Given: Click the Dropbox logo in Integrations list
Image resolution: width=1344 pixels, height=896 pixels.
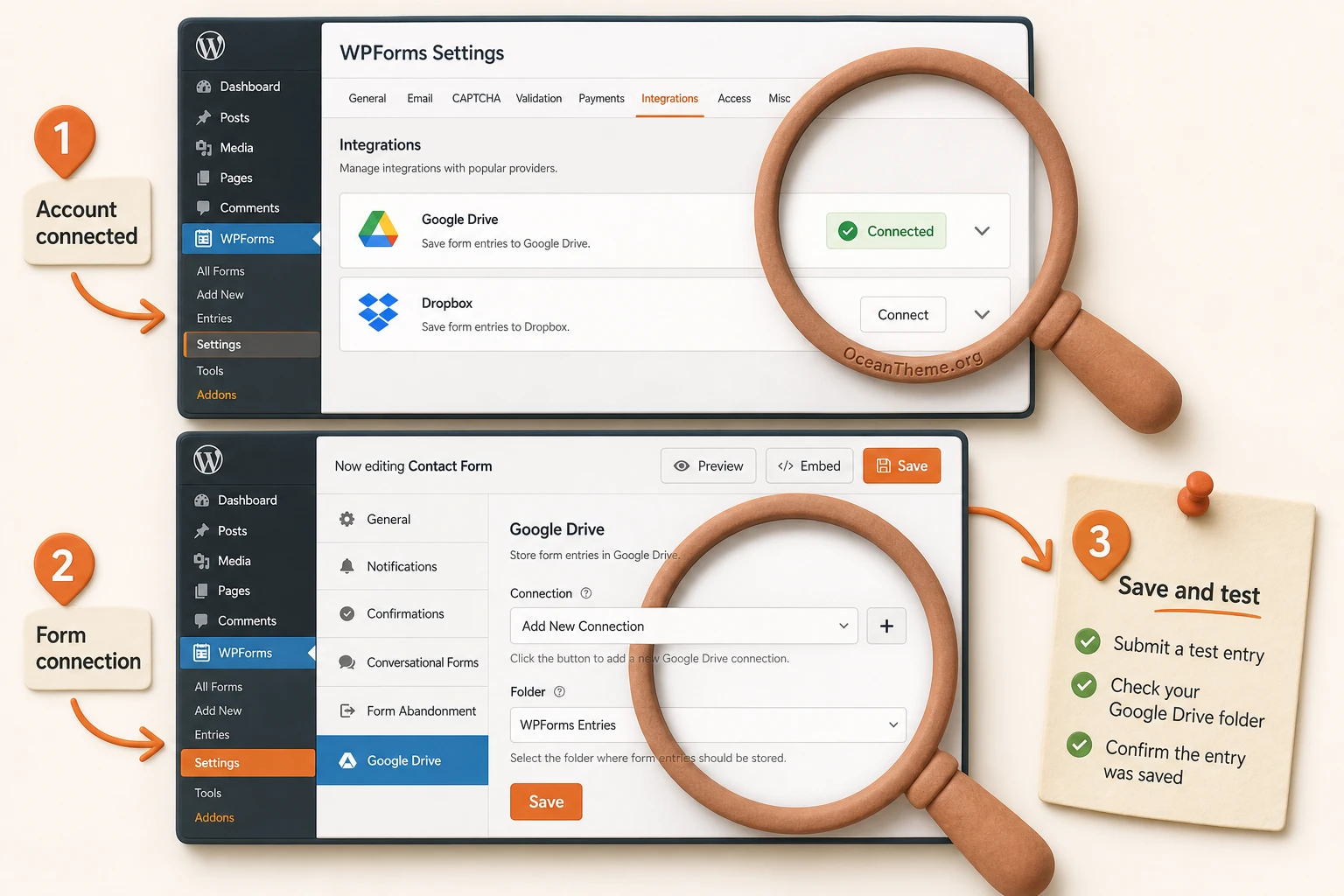Looking at the screenshot, I should click(x=378, y=312).
